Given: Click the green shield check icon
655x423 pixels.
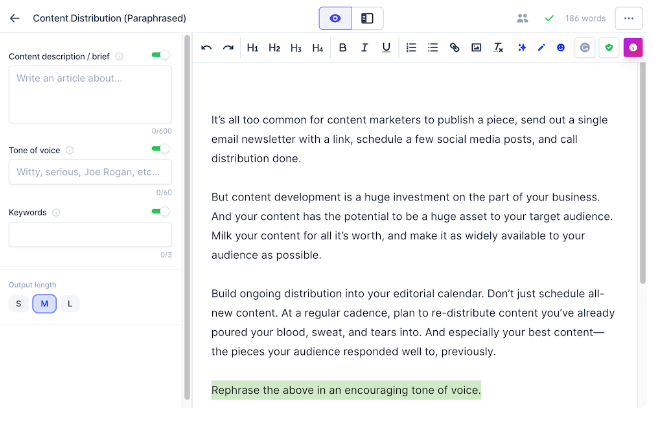Looking at the screenshot, I should pyautogui.click(x=609, y=48).
